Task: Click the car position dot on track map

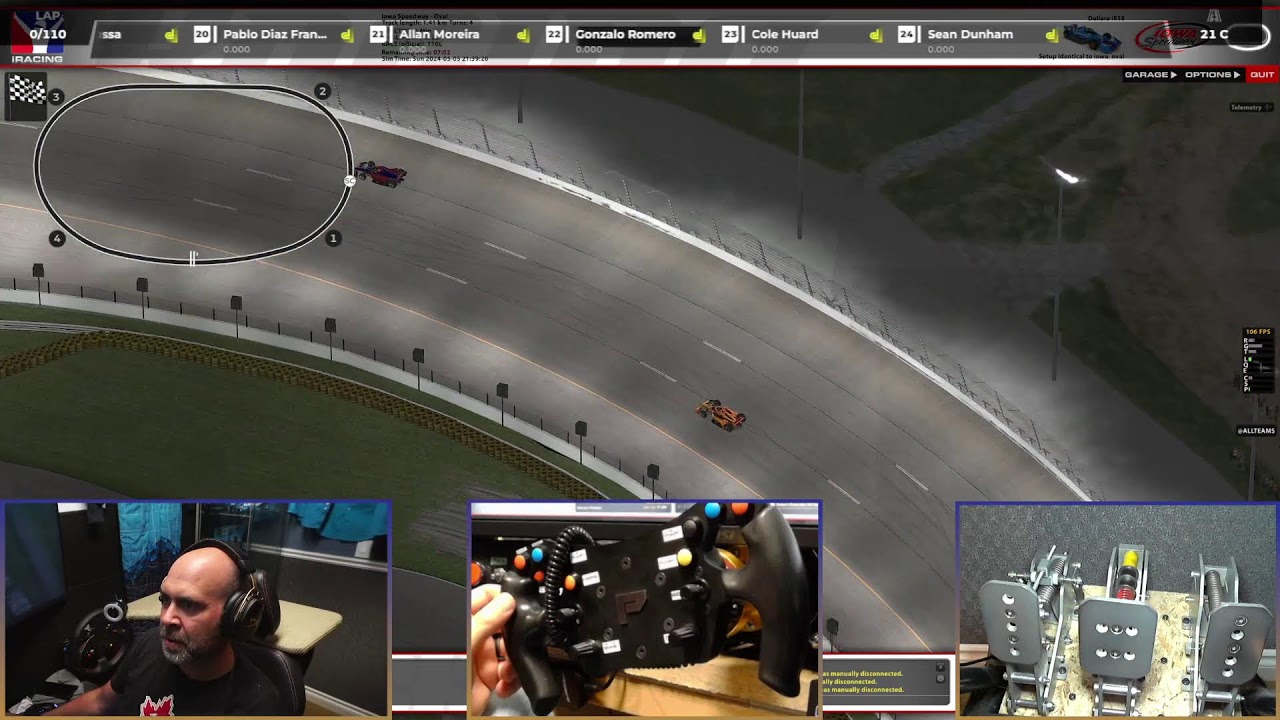Action: (349, 181)
